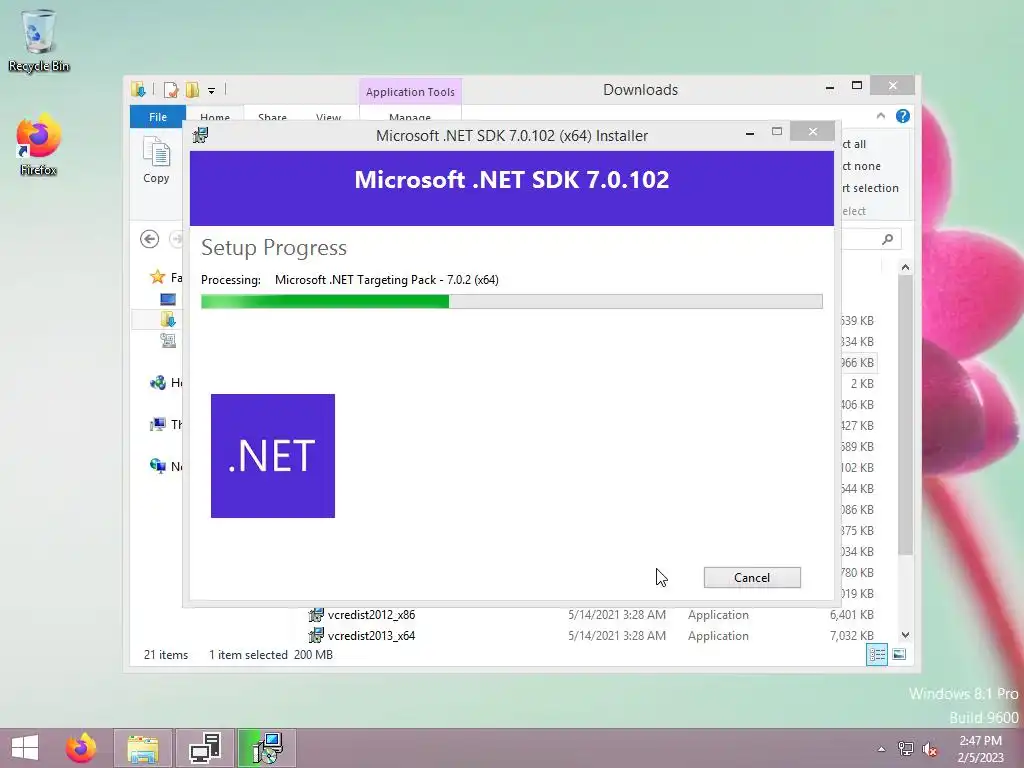This screenshot has width=1024, height=768.
Task: Open Firefox from the taskbar
Action: coord(81,748)
